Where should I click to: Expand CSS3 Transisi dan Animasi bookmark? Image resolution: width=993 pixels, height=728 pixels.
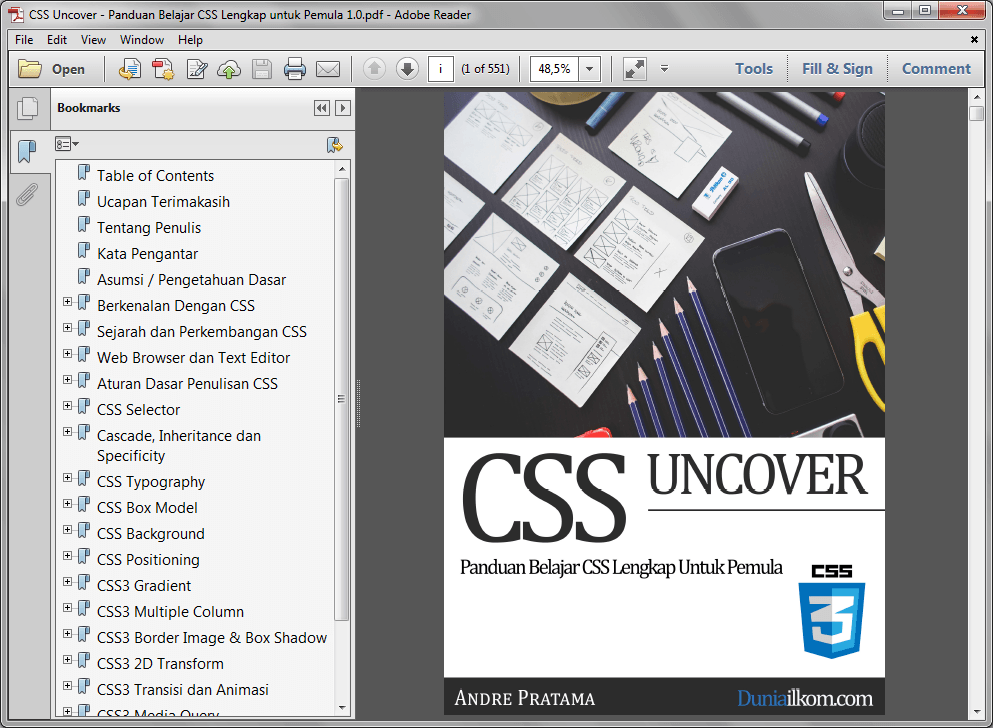tap(67, 685)
